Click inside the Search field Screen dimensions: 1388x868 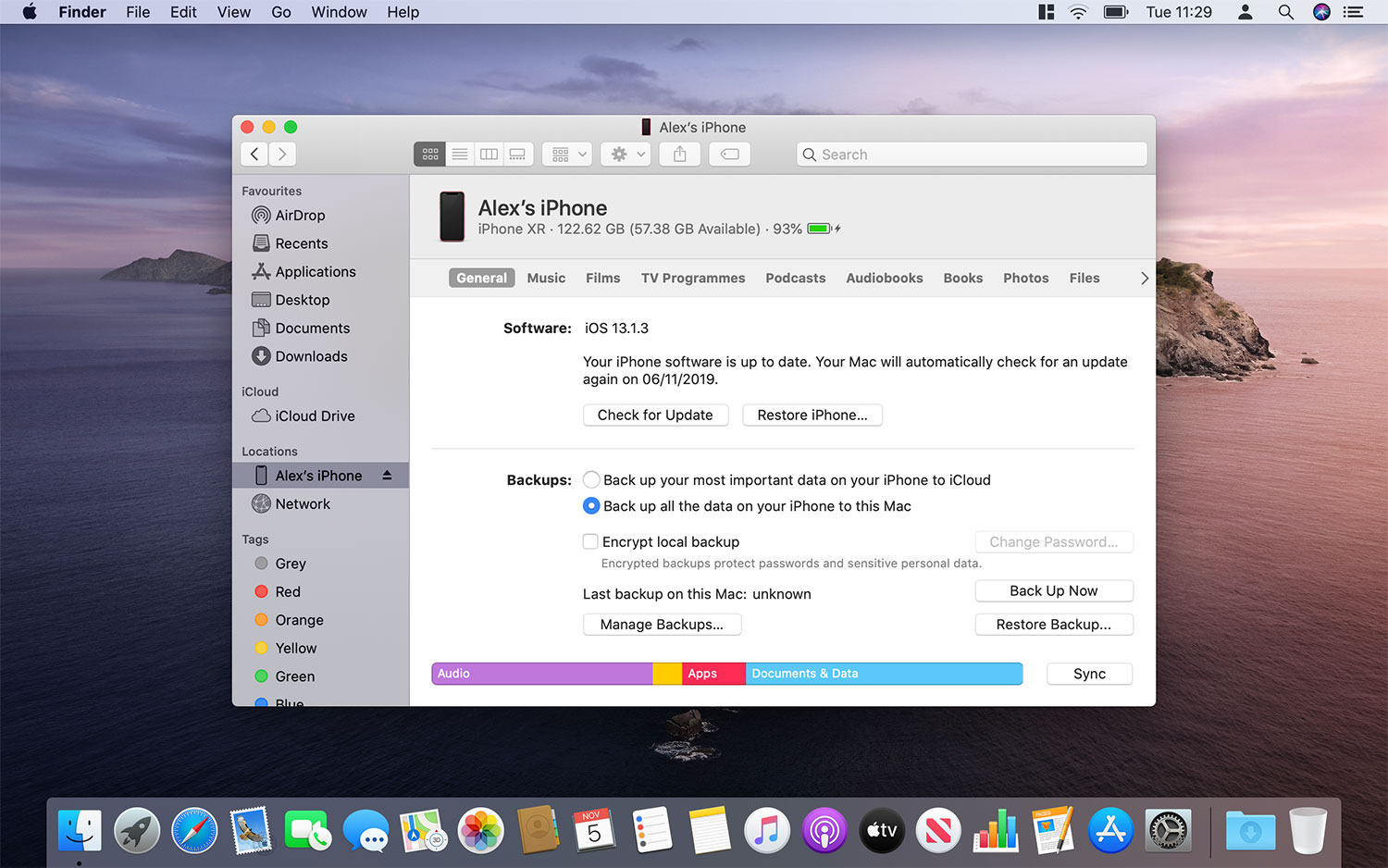[971, 154]
